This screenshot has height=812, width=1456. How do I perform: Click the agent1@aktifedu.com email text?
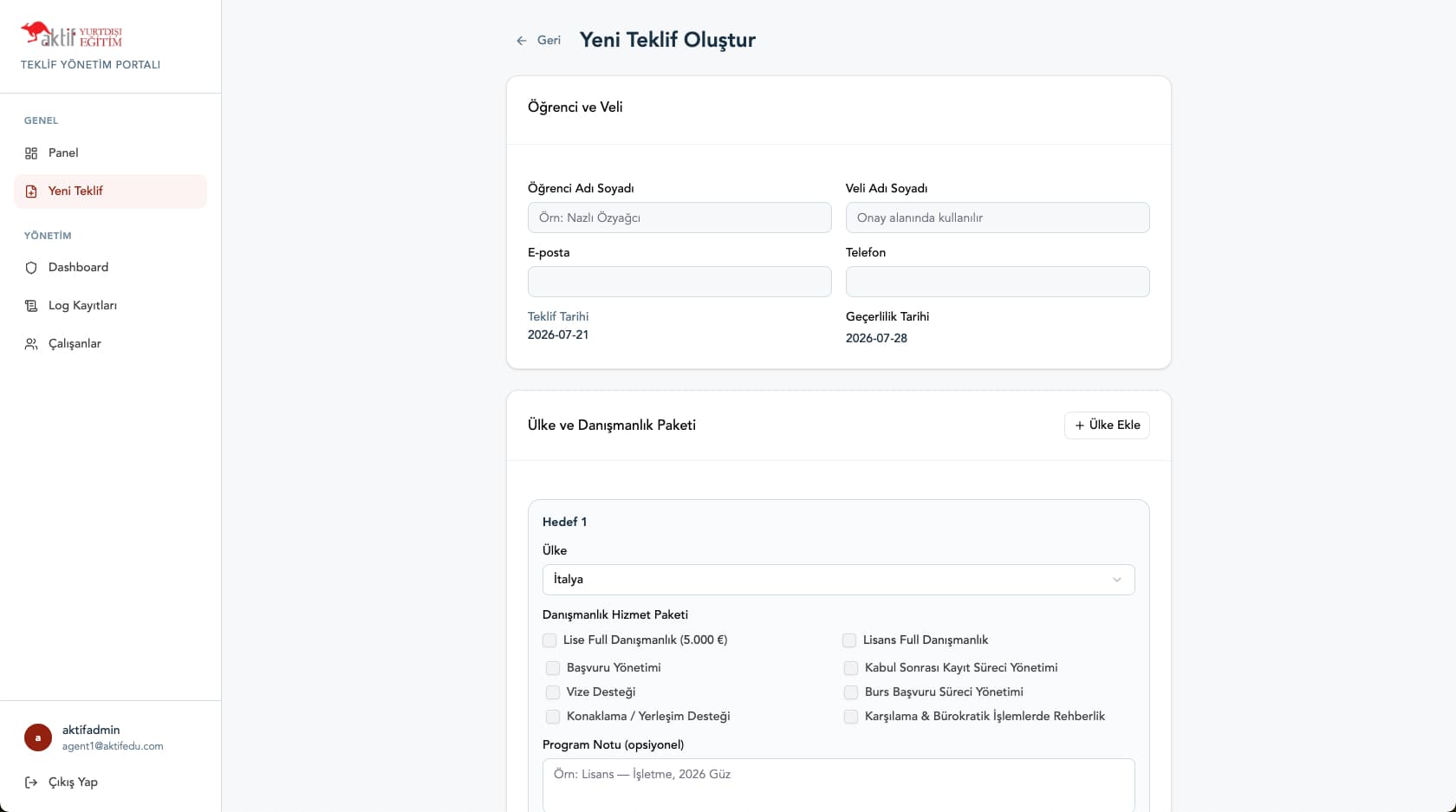tap(113, 746)
